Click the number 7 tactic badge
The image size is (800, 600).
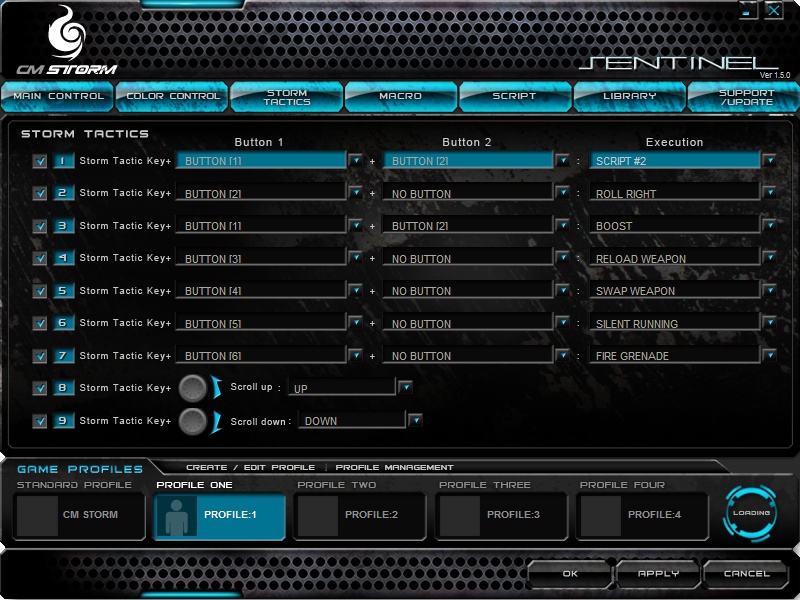tap(63, 355)
